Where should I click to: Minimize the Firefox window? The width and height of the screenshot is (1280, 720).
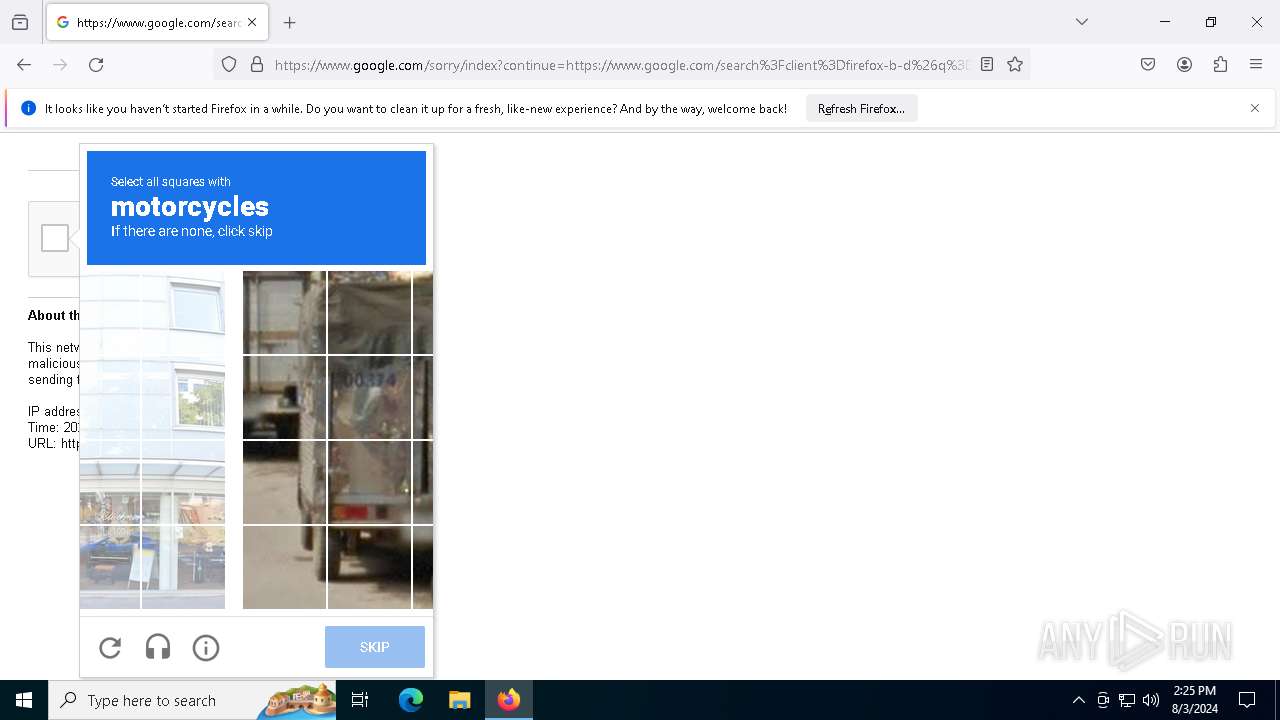[1165, 22]
